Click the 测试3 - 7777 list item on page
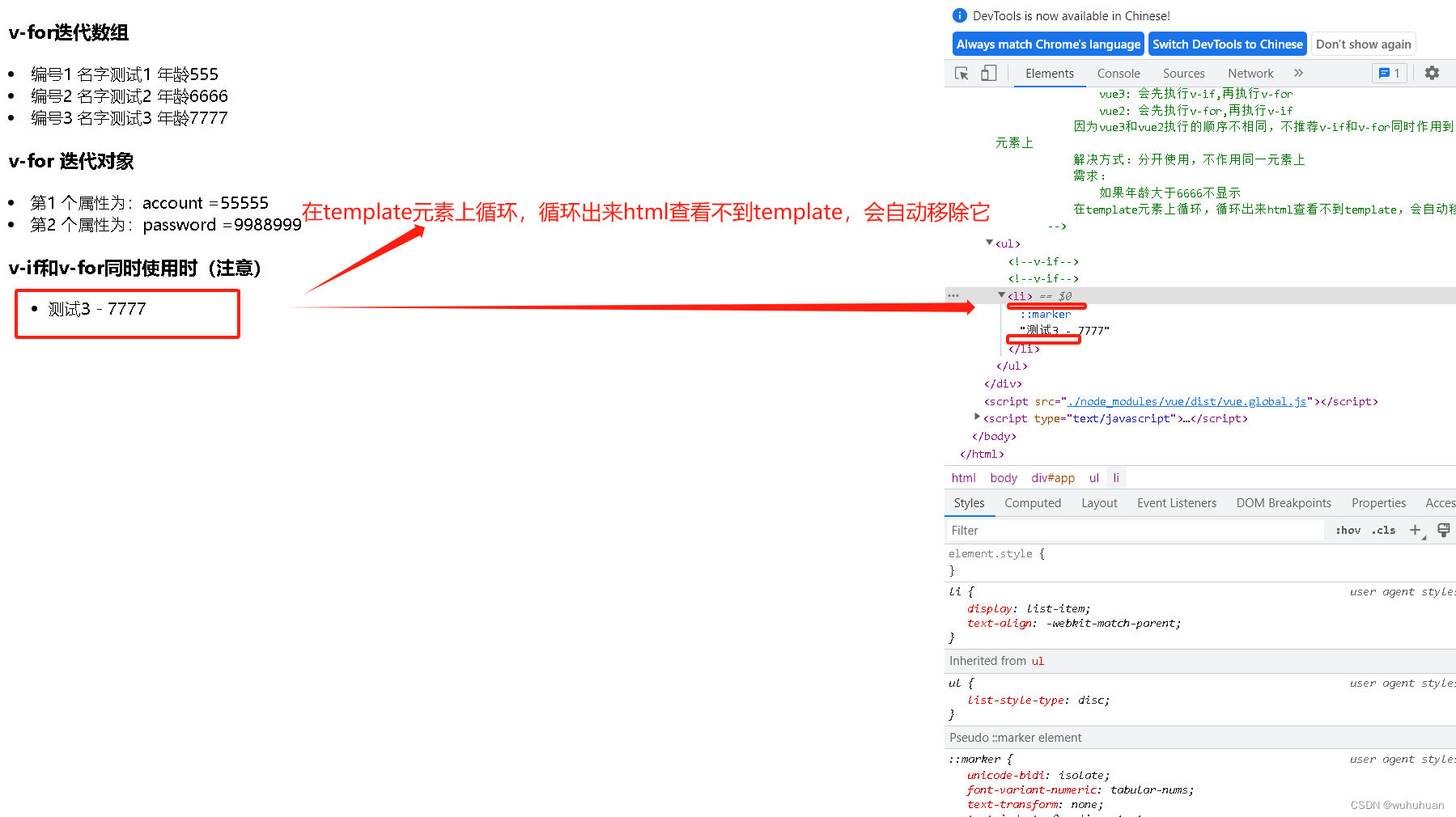The width and height of the screenshot is (1456, 817). coord(97,309)
